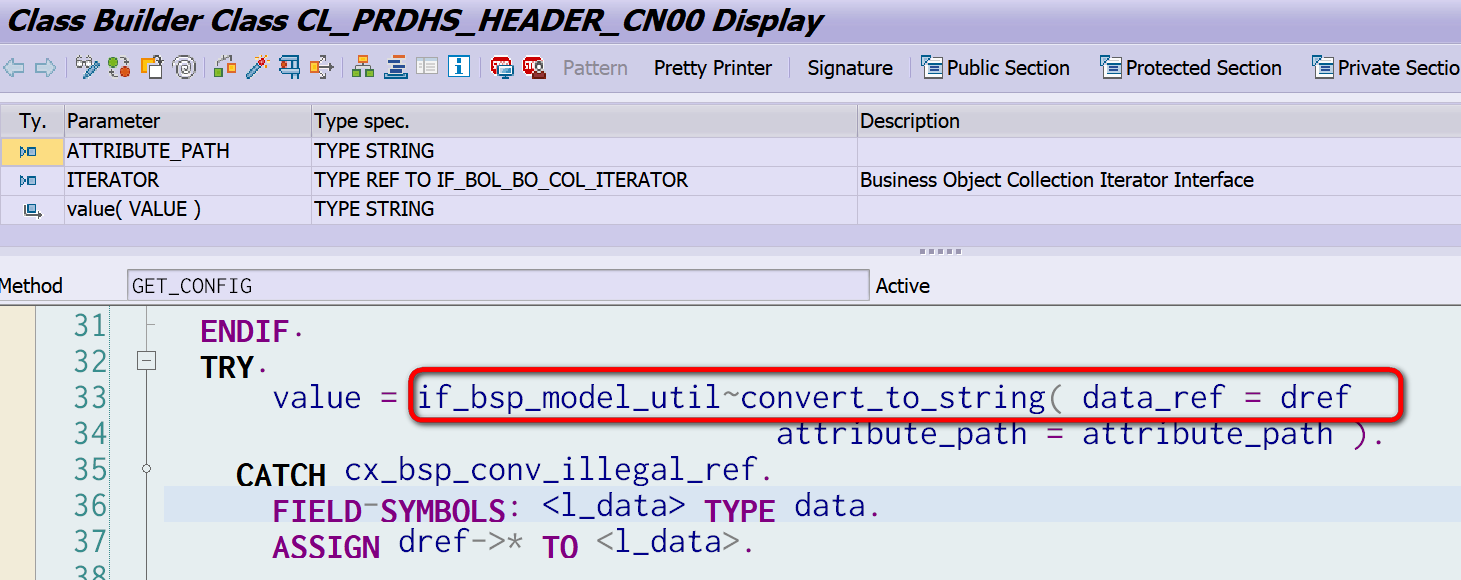Click the importing icon of ITERATOR row
The image size is (1461, 580).
click(x=28, y=181)
